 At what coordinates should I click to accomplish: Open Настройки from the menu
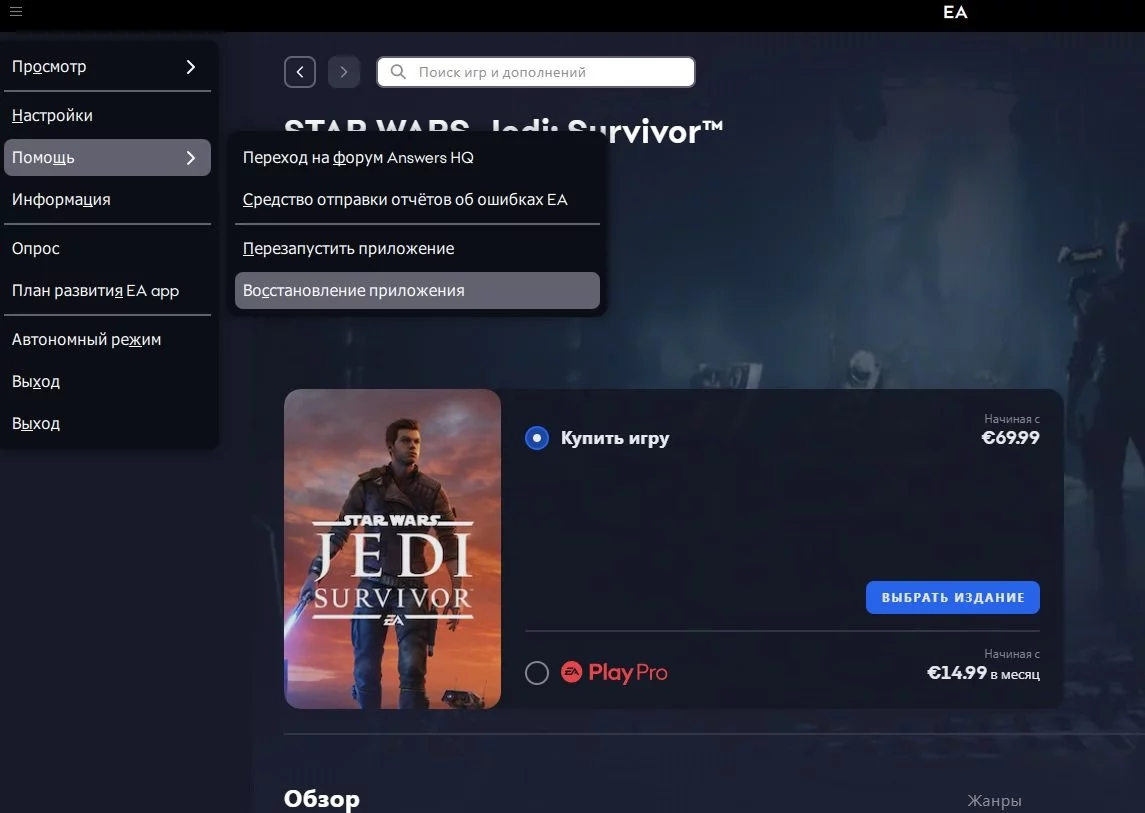[107, 115]
